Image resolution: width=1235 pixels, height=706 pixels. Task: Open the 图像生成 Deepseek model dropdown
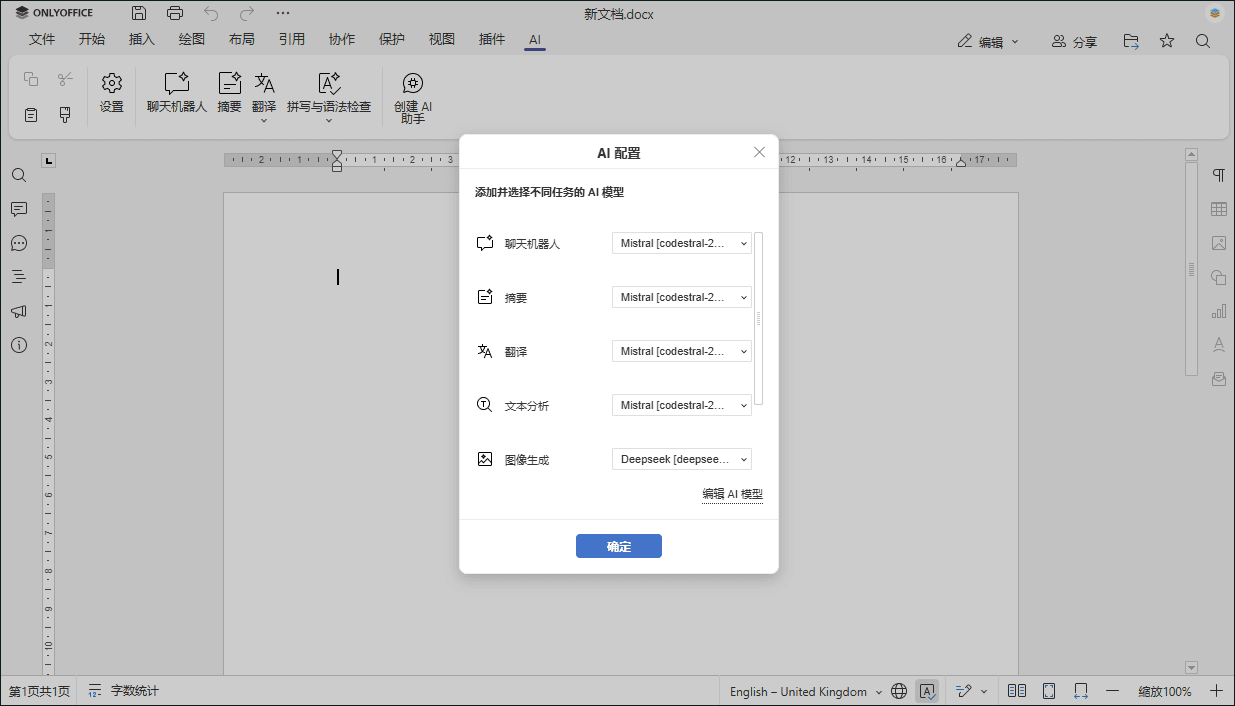coord(681,459)
